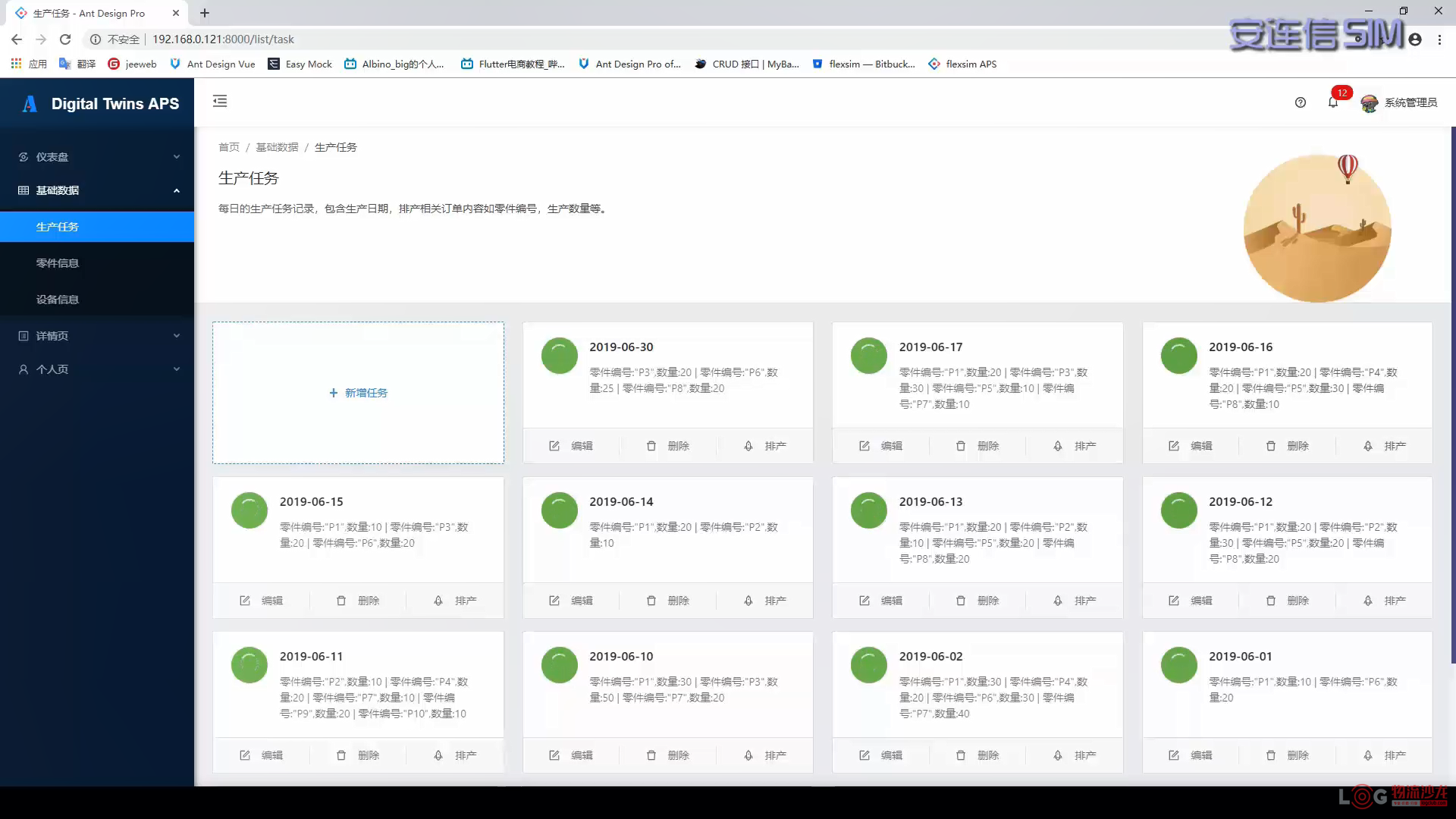Click the trash icon on the 2019-06-14 card
This screenshot has height=819, width=1456.
651,601
